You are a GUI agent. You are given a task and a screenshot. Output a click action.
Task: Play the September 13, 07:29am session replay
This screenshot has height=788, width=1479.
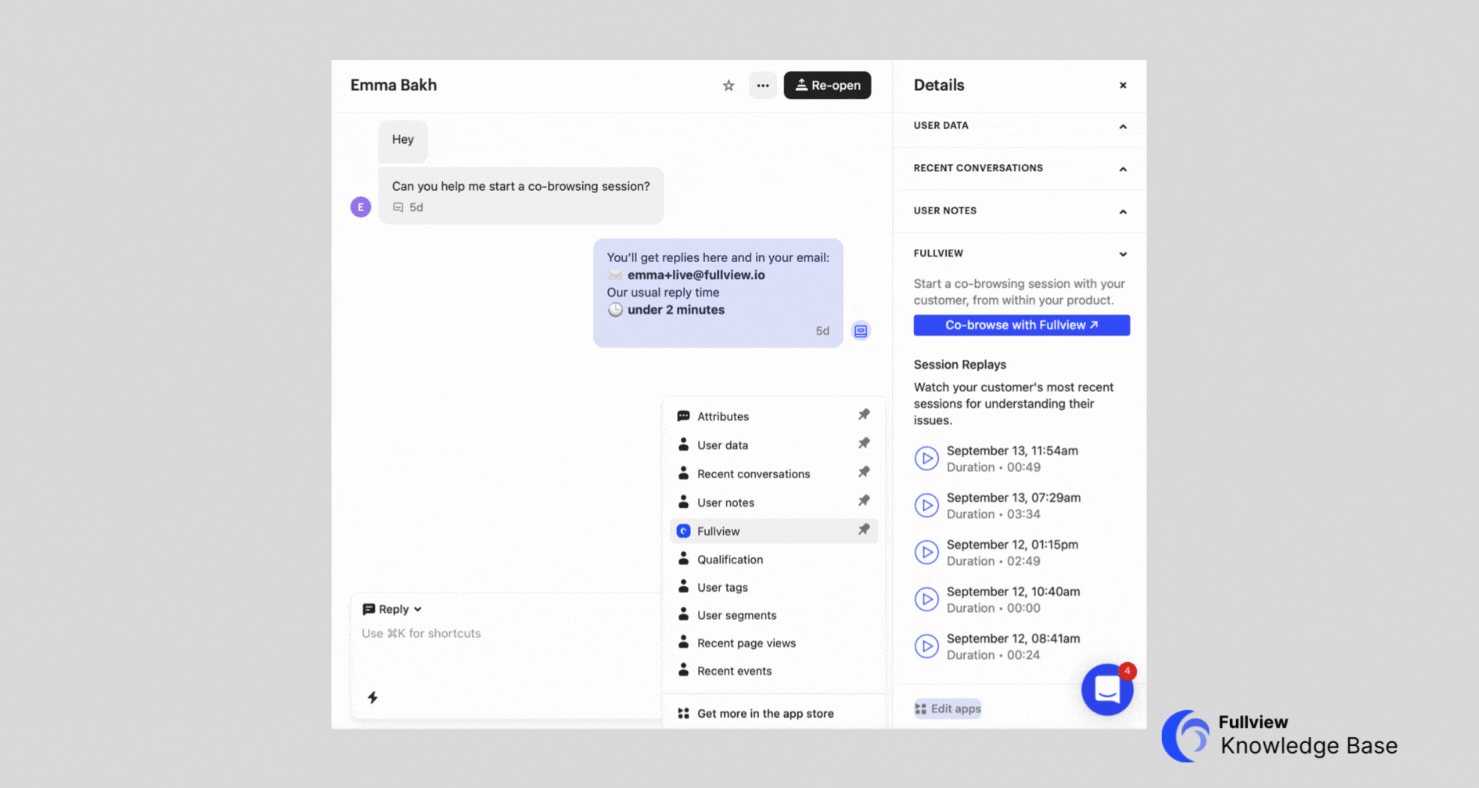click(927, 506)
